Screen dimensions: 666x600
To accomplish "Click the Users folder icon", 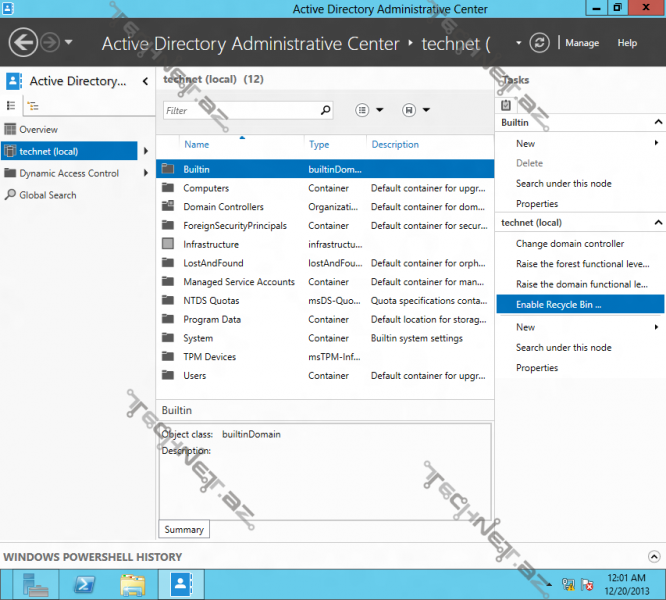I will 168,375.
